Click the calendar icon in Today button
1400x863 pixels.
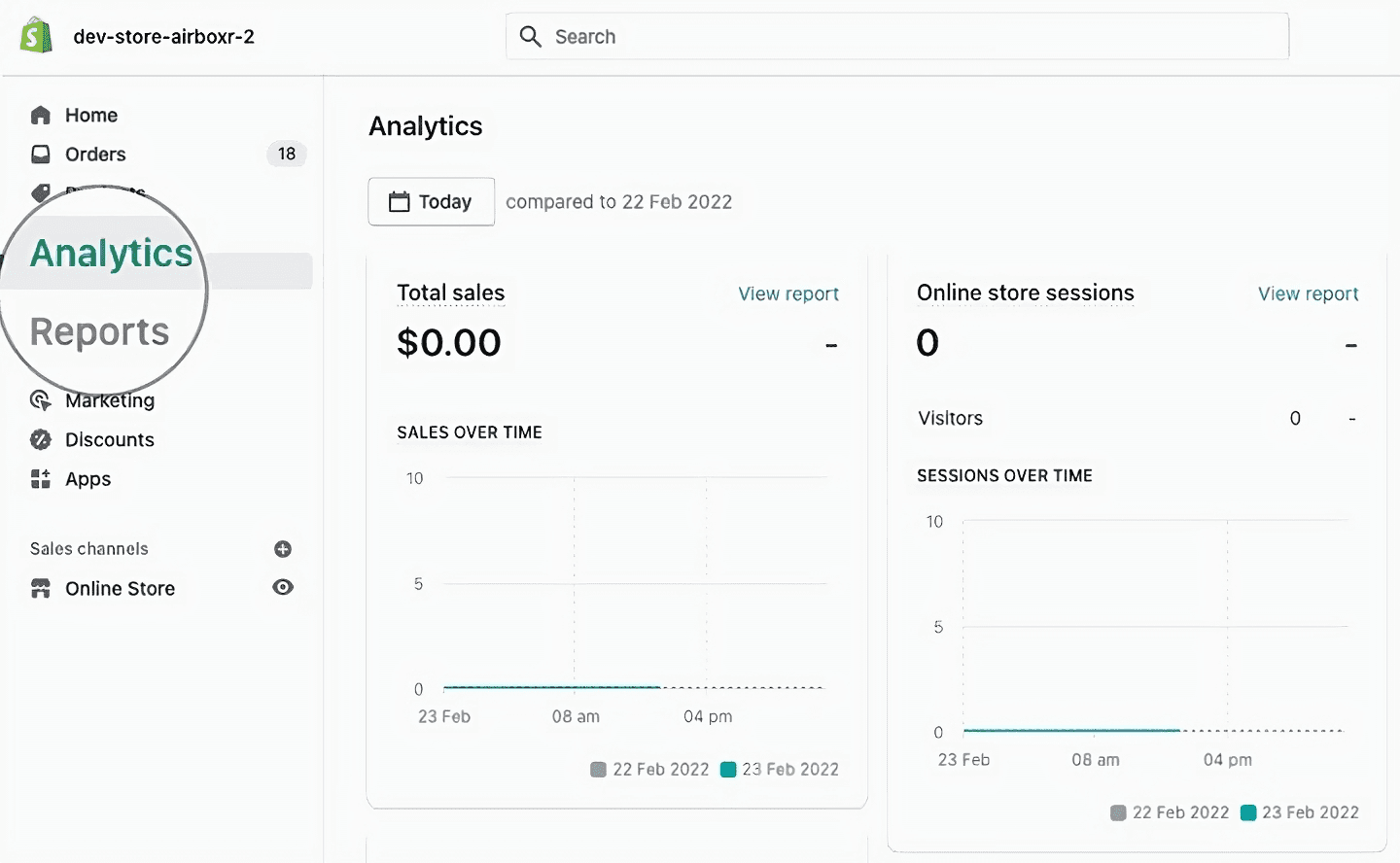[400, 202]
